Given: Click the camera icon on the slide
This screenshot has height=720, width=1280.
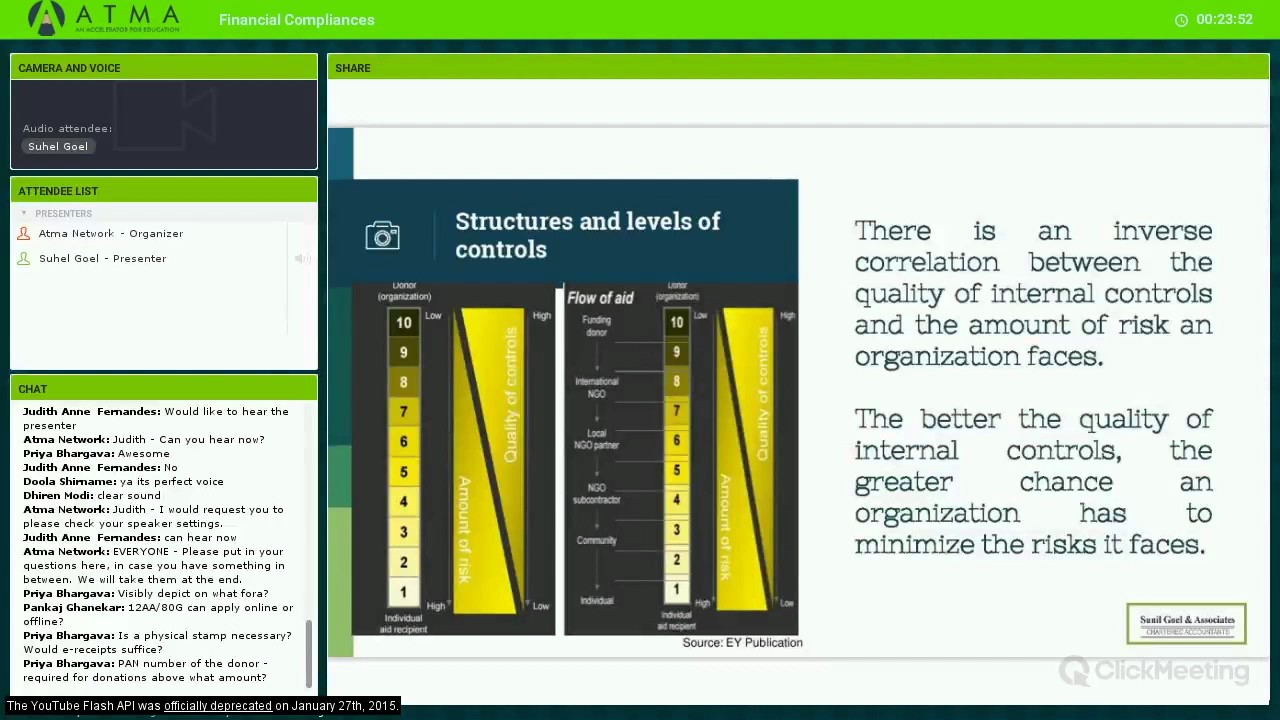Looking at the screenshot, I should click(x=383, y=235).
